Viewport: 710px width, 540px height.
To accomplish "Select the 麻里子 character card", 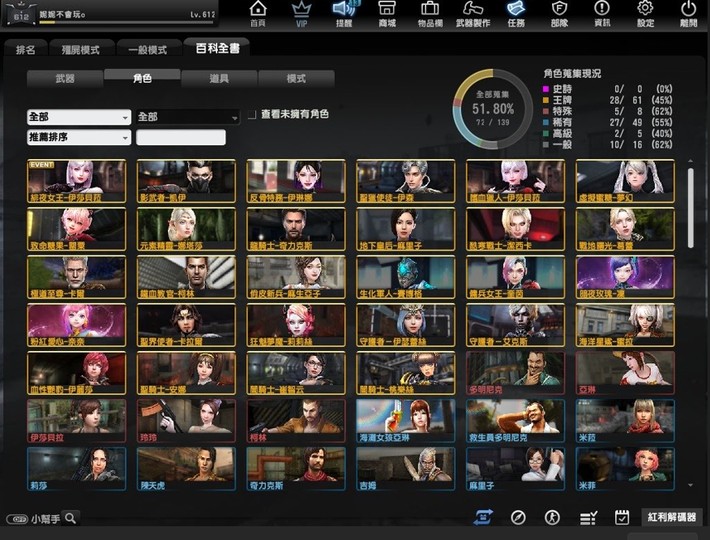I will click(515, 468).
